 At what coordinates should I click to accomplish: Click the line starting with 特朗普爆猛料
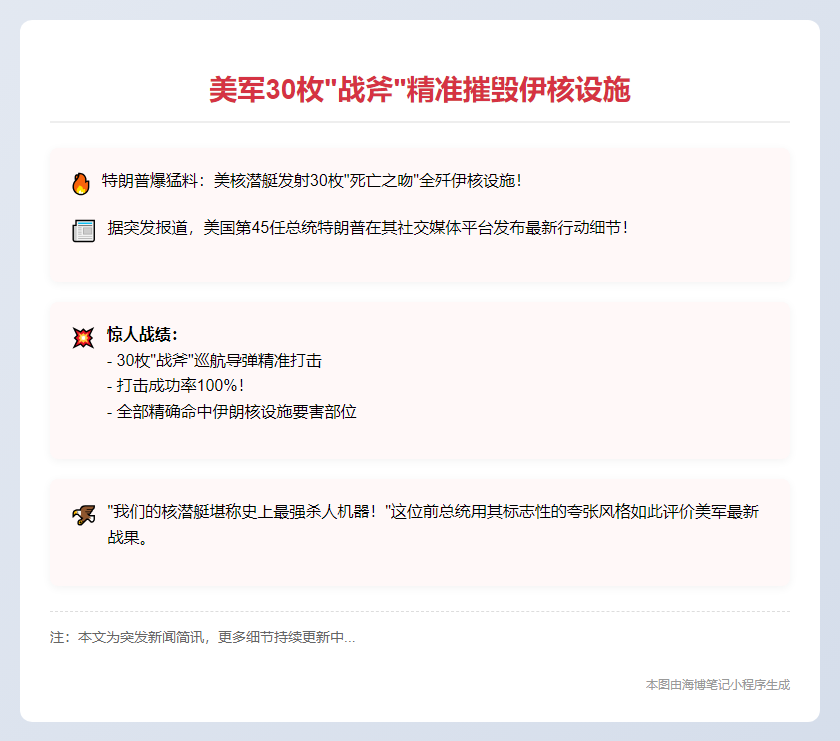tap(311, 181)
